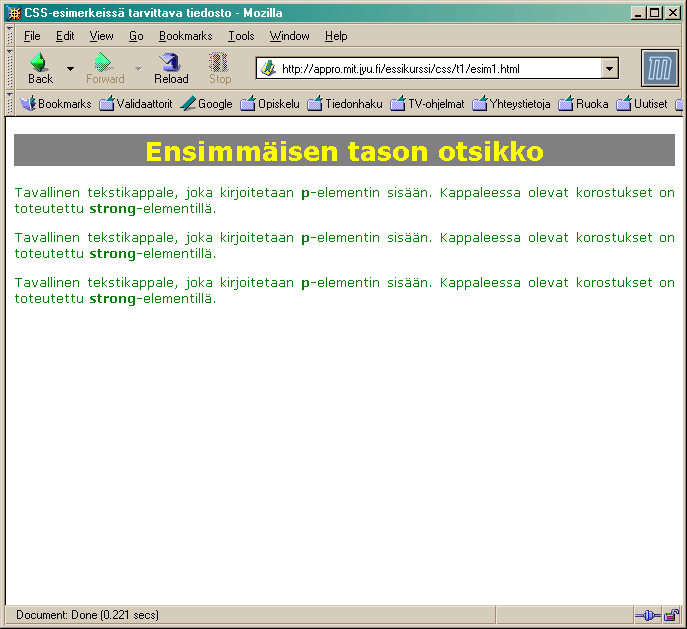687x629 pixels.
Task: Expand the Back history dropdown arrow
Action: click(70, 69)
